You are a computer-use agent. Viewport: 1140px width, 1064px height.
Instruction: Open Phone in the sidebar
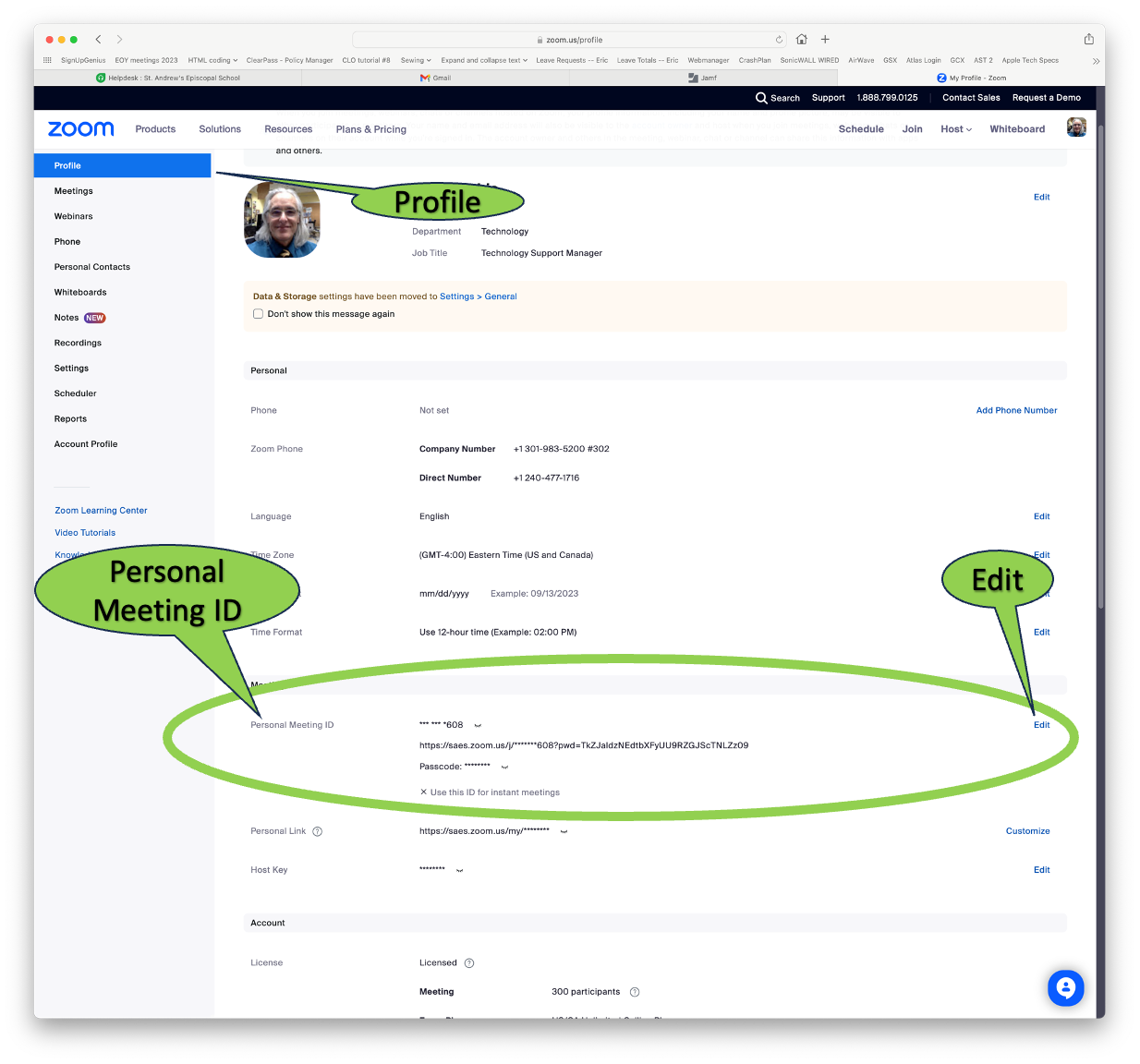tap(67, 242)
